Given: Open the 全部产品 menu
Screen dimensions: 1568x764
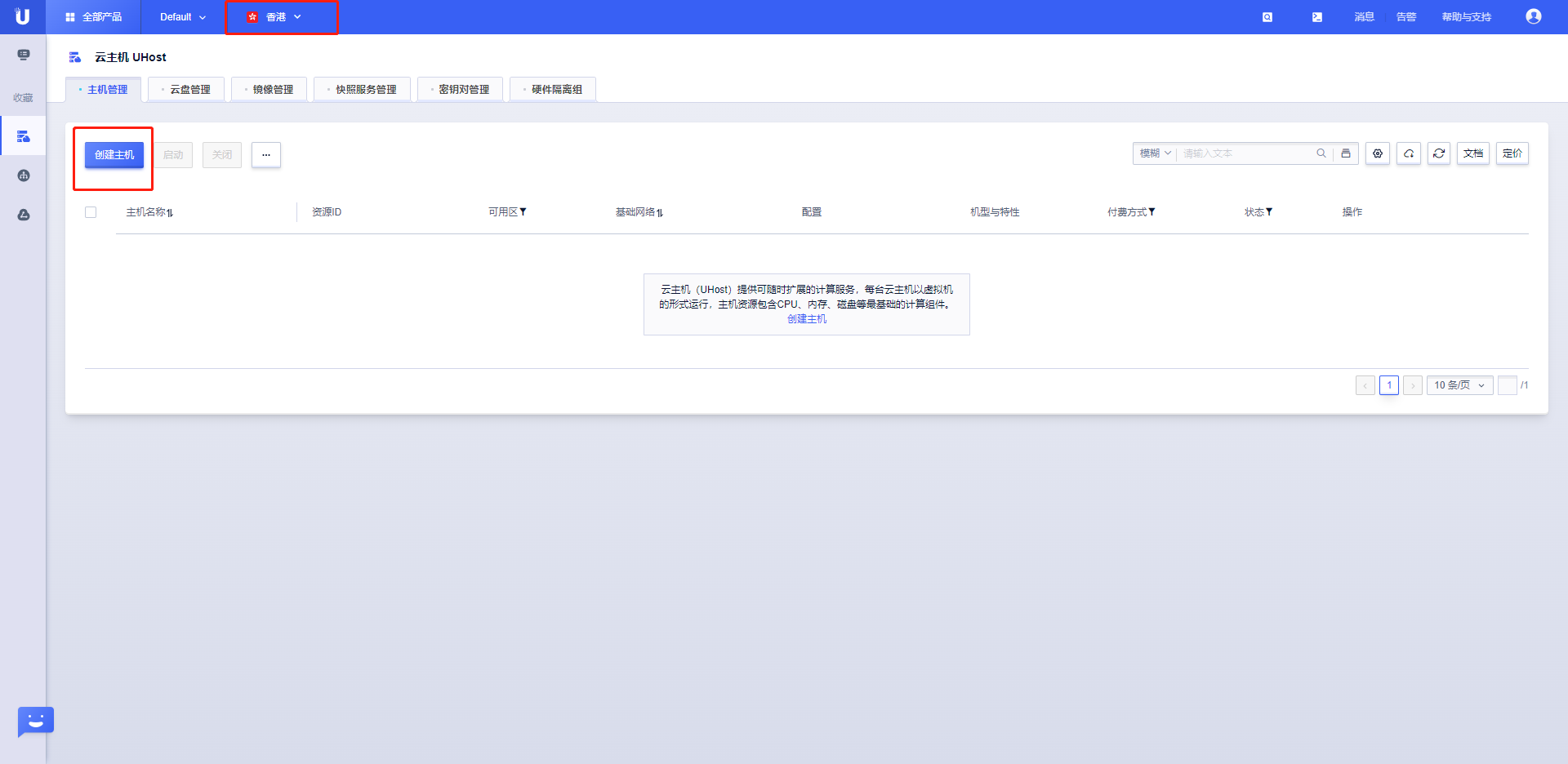Looking at the screenshot, I should [94, 16].
